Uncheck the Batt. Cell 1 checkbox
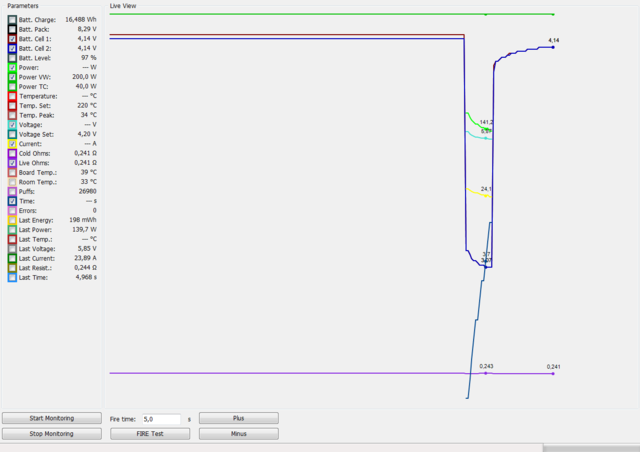Screen dimensions: 640x452 11,39
